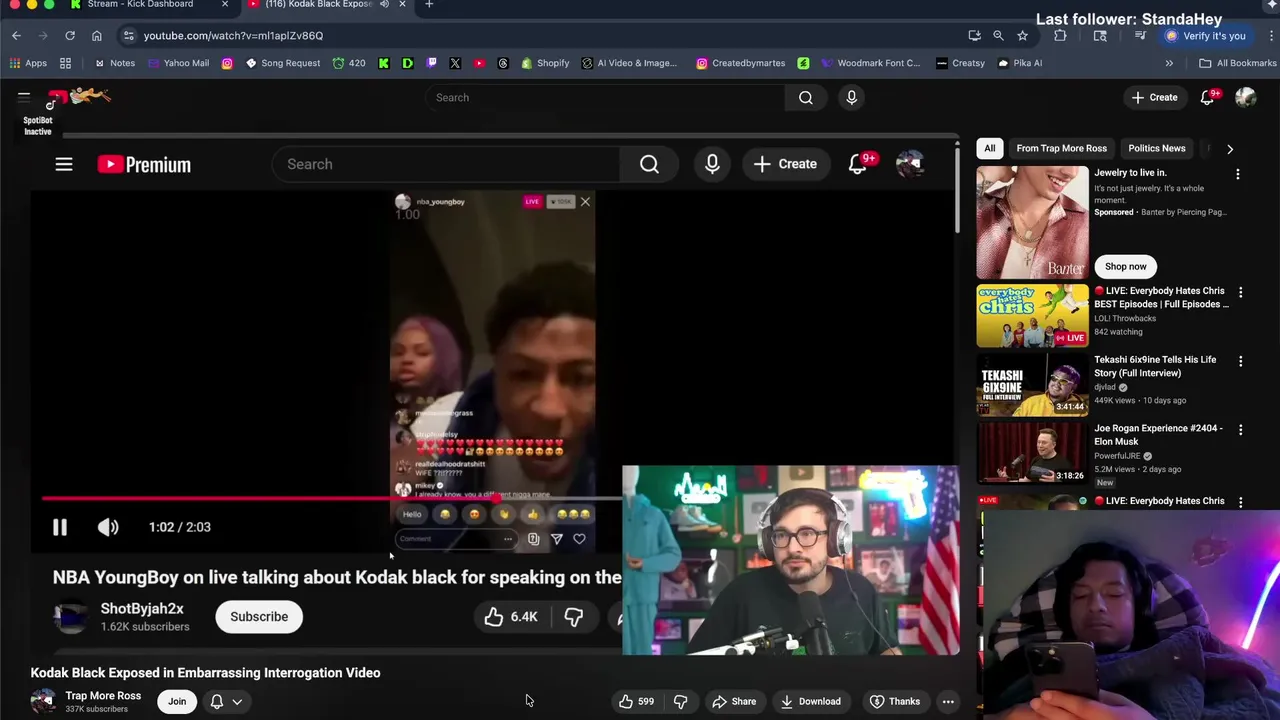The width and height of the screenshot is (1280, 720).
Task: Open the outer YouTube guide hamburger menu
Action: 23,97
